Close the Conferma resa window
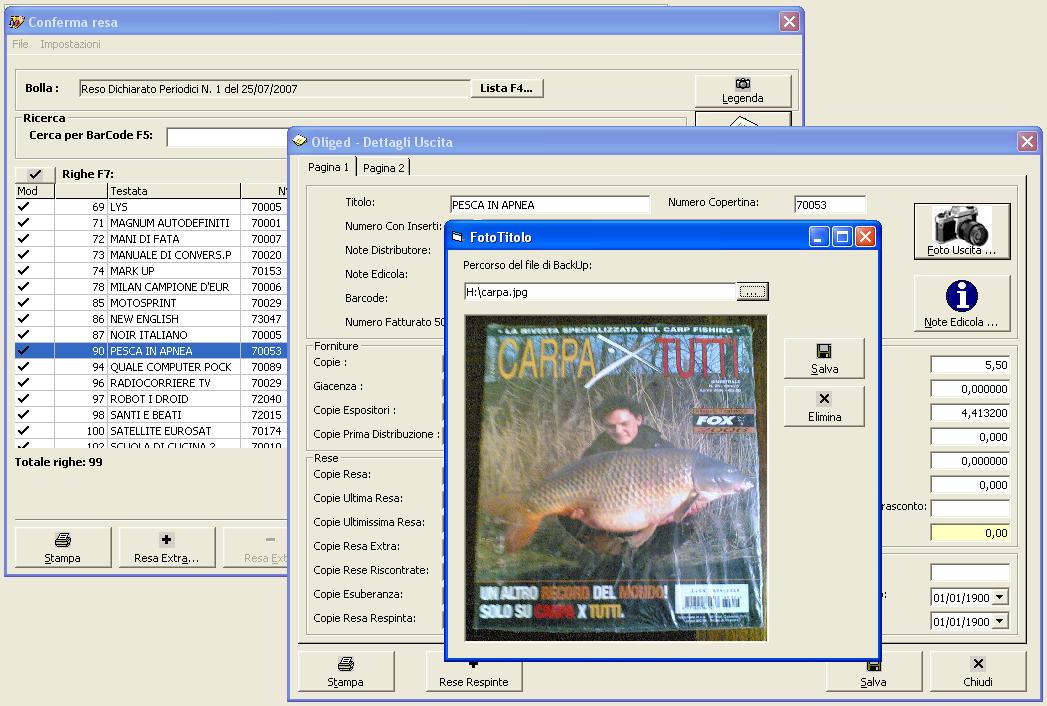 tap(789, 22)
